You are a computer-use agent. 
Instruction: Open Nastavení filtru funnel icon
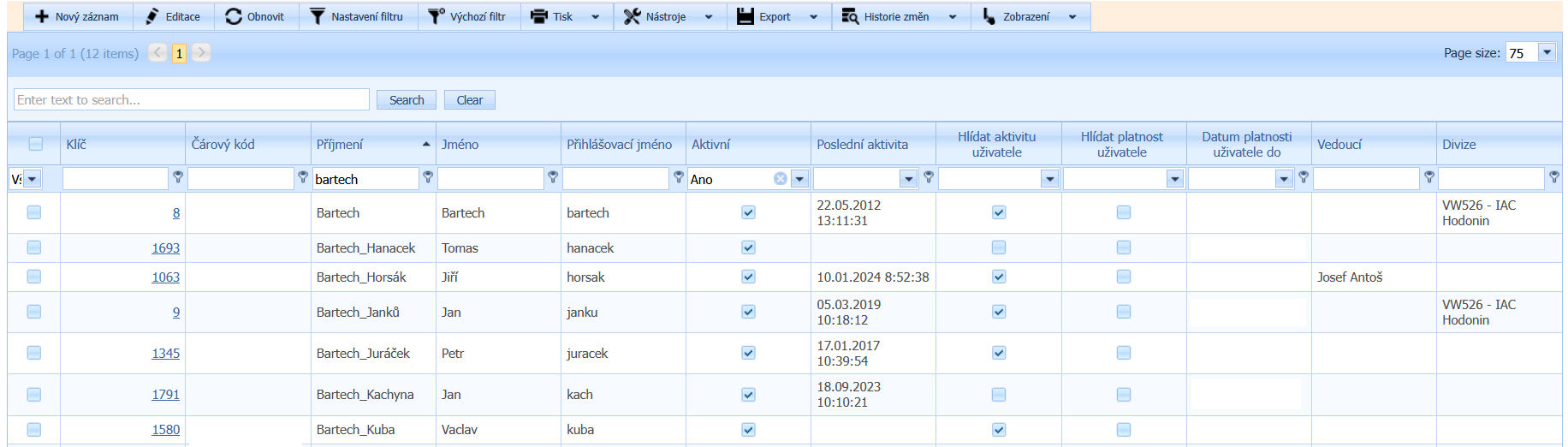tap(317, 16)
